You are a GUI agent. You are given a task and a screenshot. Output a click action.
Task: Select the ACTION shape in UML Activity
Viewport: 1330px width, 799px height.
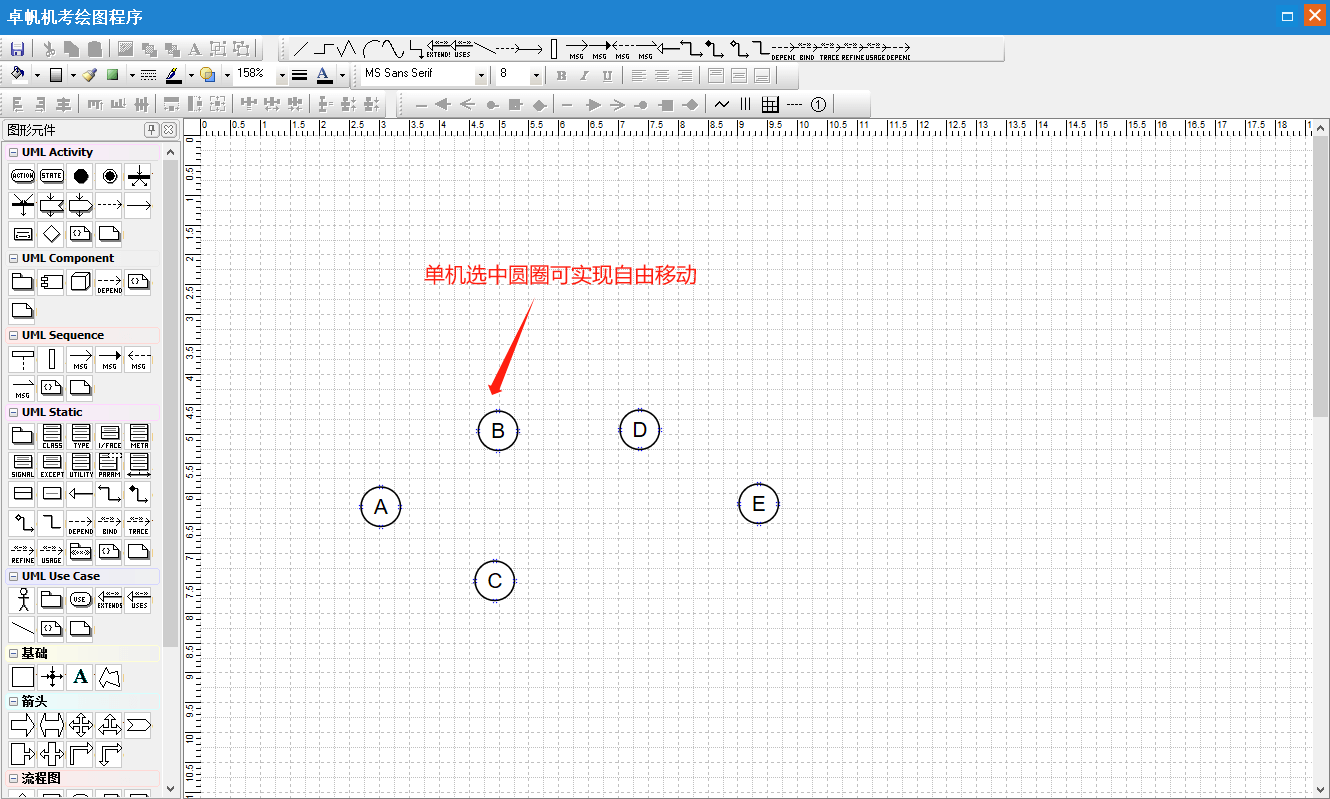[22, 176]
